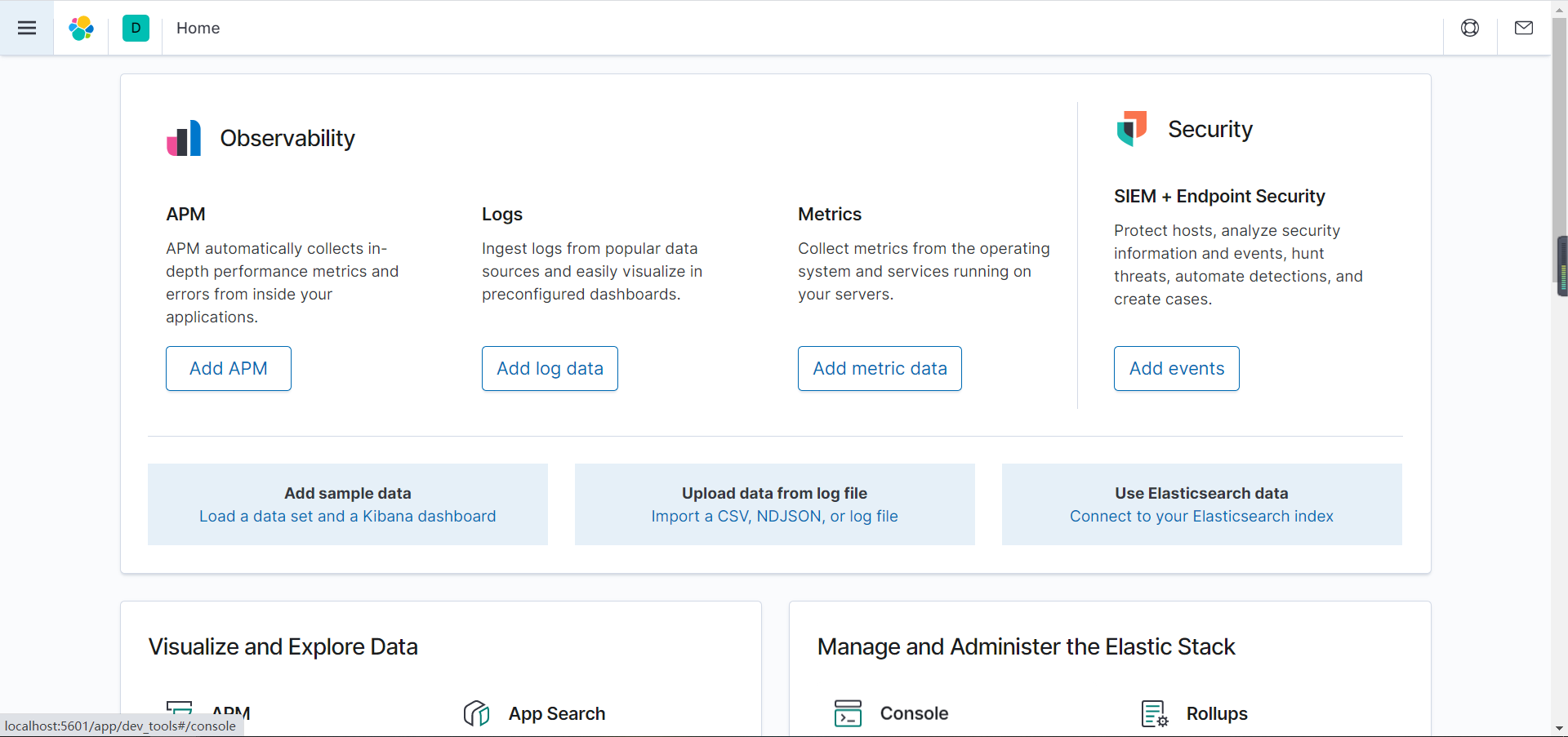Click the Add APM button
Image resolution: width=1568 pixels, height=737 pixels.
pyautogui.click(x=229, y=368)
